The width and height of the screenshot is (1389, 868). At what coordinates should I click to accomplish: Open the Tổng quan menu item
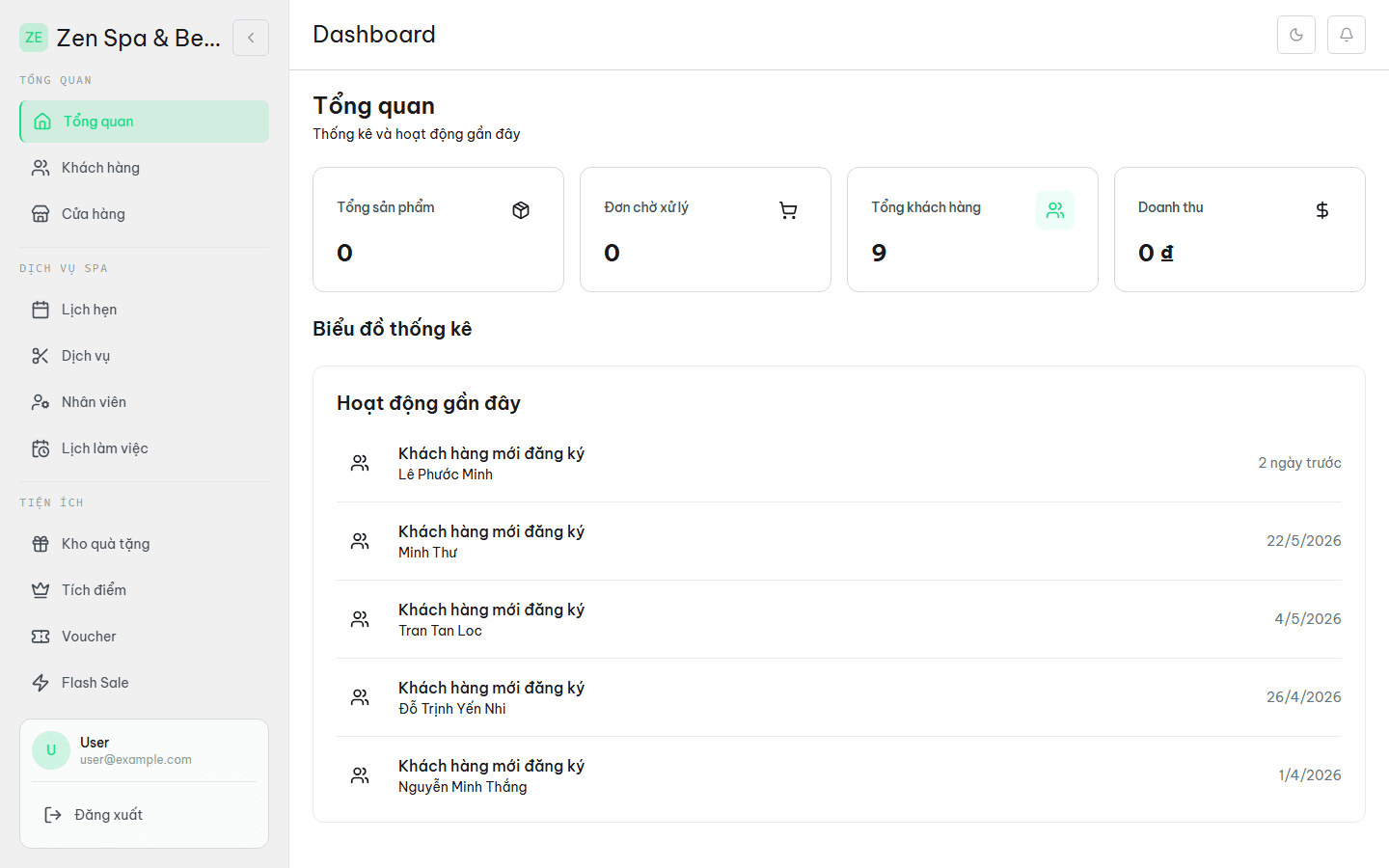145,122
